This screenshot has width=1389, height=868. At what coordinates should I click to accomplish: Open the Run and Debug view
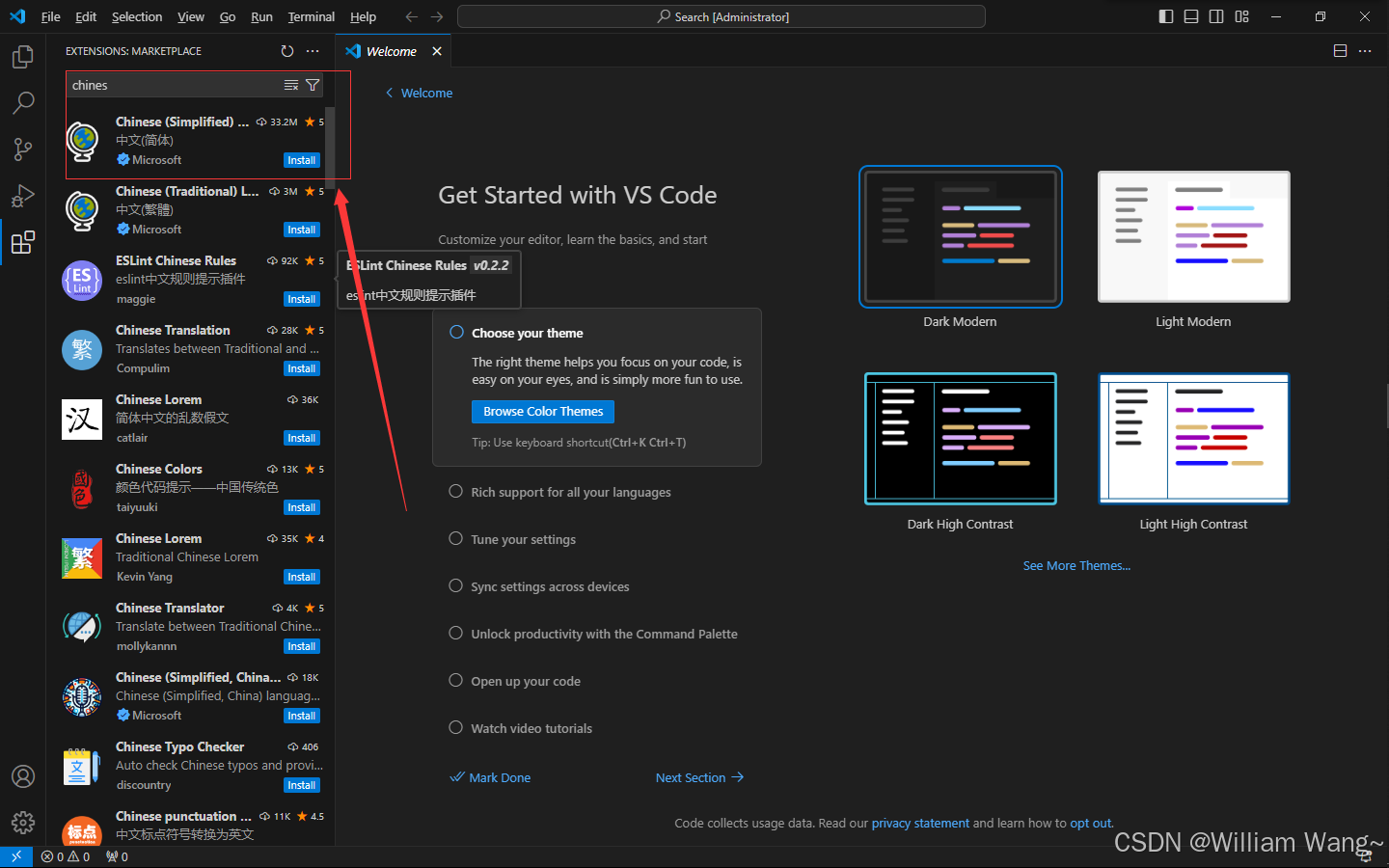(23, 196)
